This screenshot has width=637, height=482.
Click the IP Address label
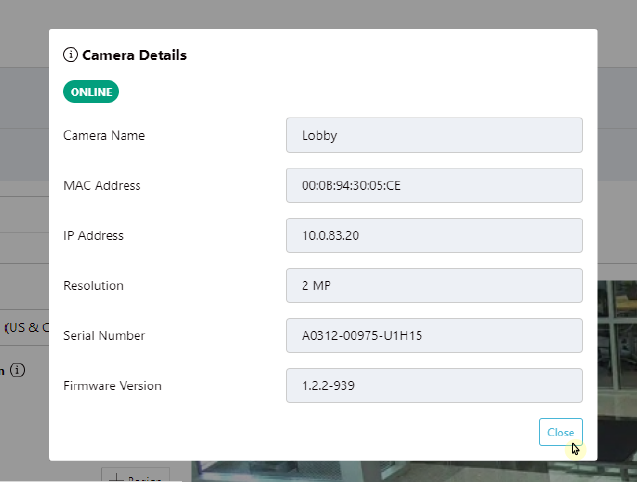[x=93, y=235]
